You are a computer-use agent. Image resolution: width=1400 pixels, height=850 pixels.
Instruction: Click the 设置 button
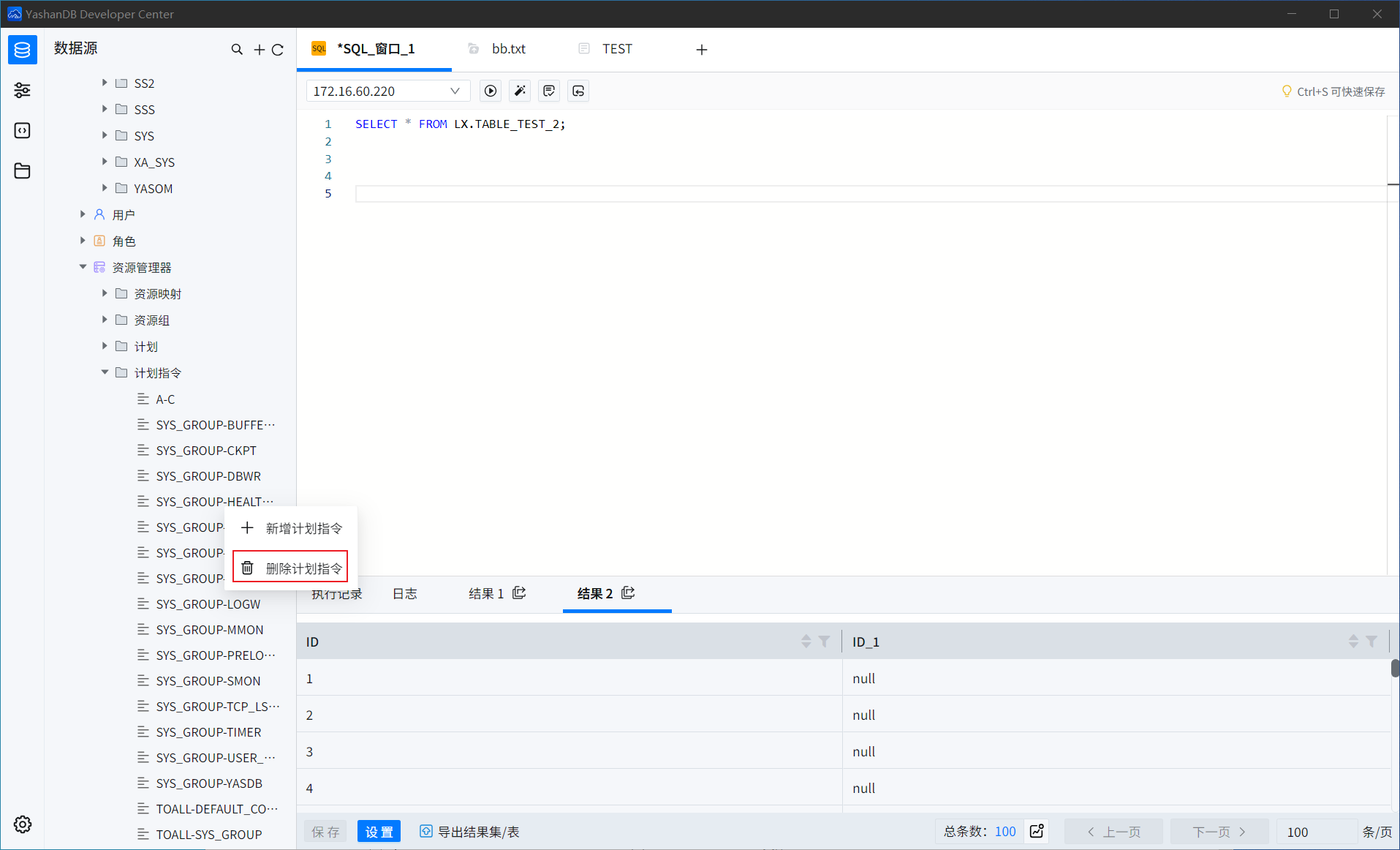[x=379, y=832]
